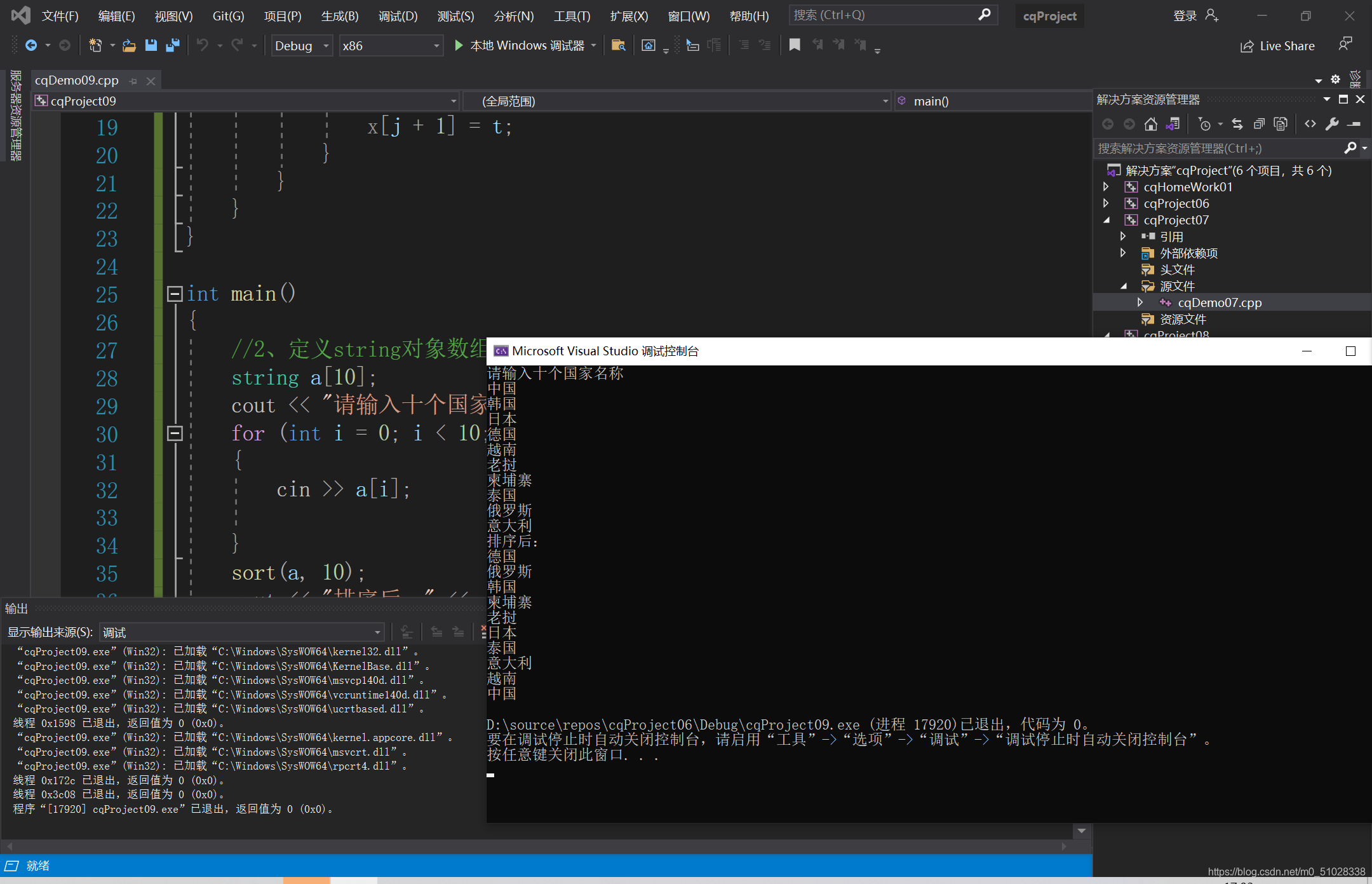
Task: Open the x86 platform dropdown
Action: 391,46
